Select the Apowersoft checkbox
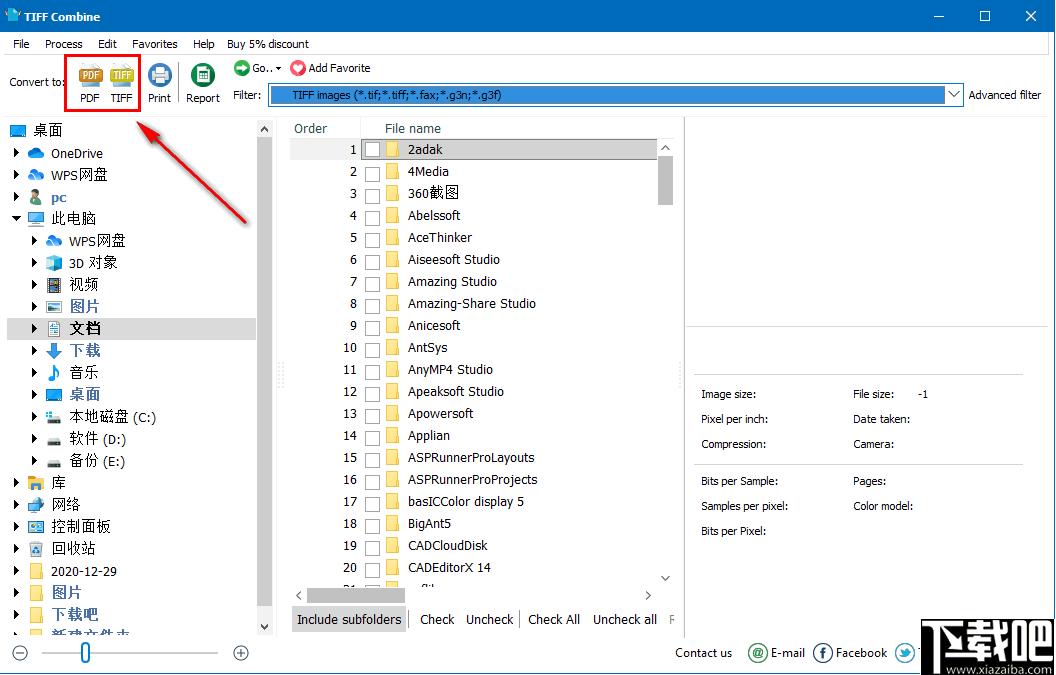 pyautogui.click(x=372, y=414)
